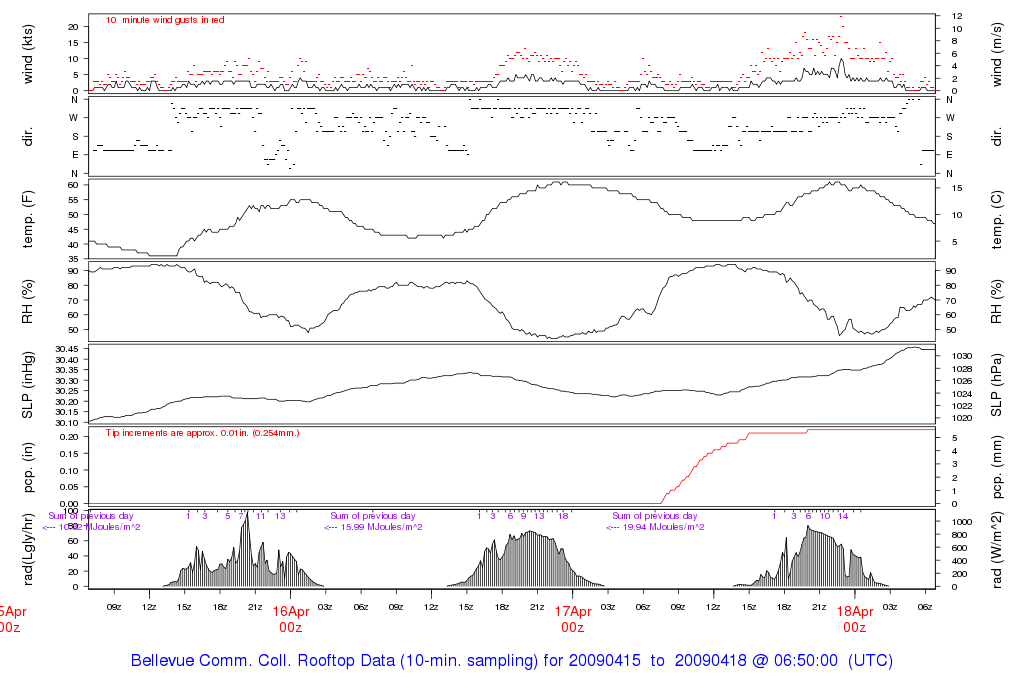
Task: Click the '1020' tick on the hPa axis
Action: [962, 419]
